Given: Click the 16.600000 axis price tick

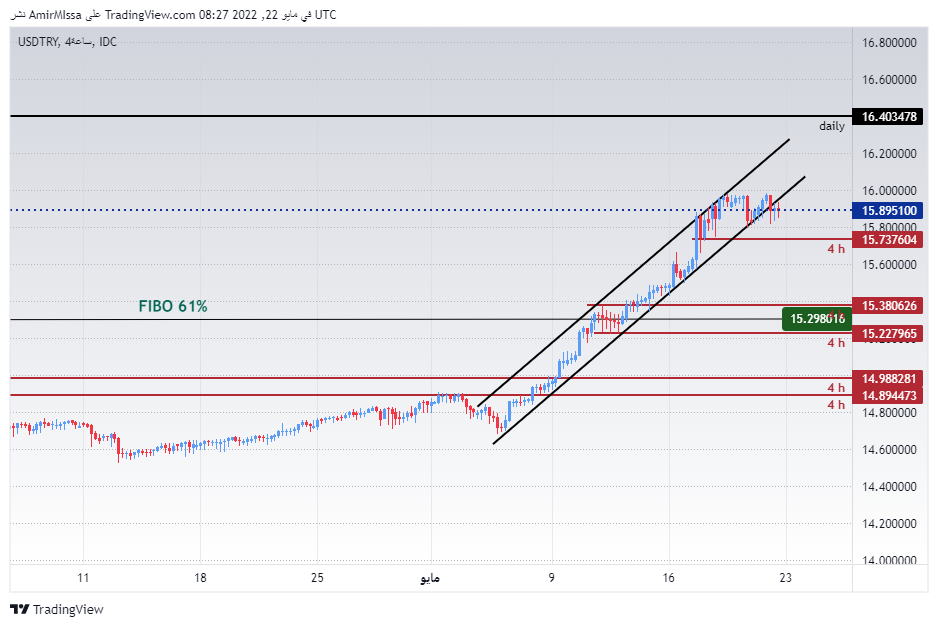Looking at the screenshot, I should point(888,80).
